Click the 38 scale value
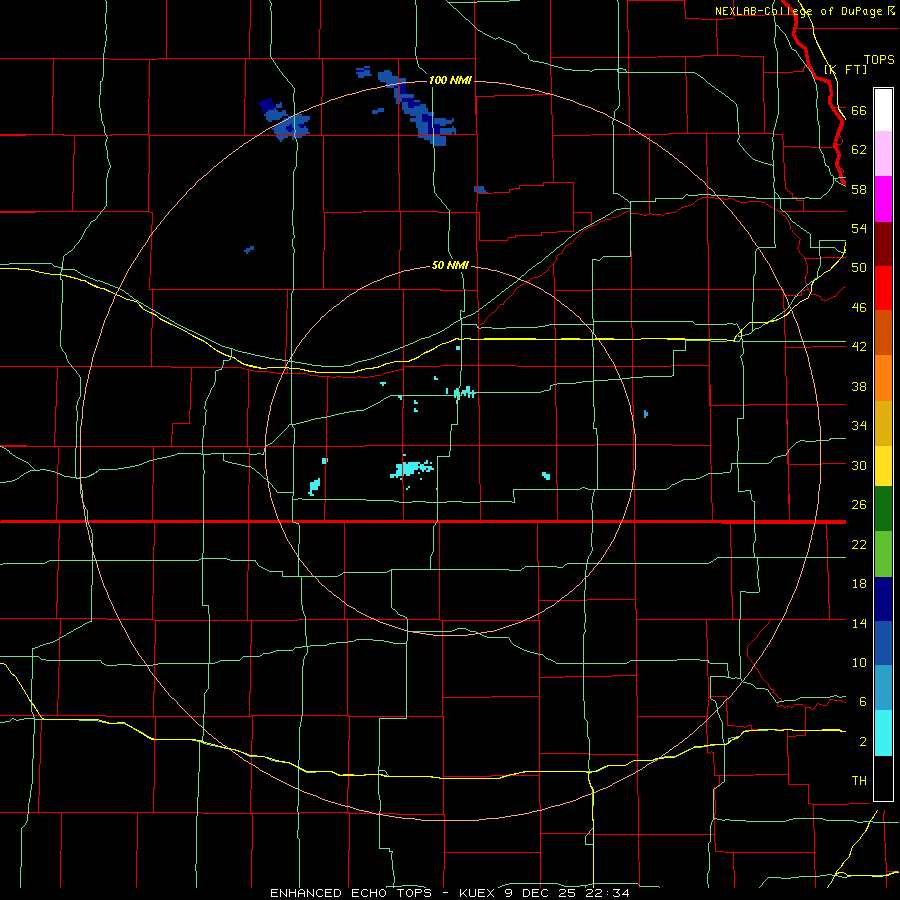 [859, 386]
